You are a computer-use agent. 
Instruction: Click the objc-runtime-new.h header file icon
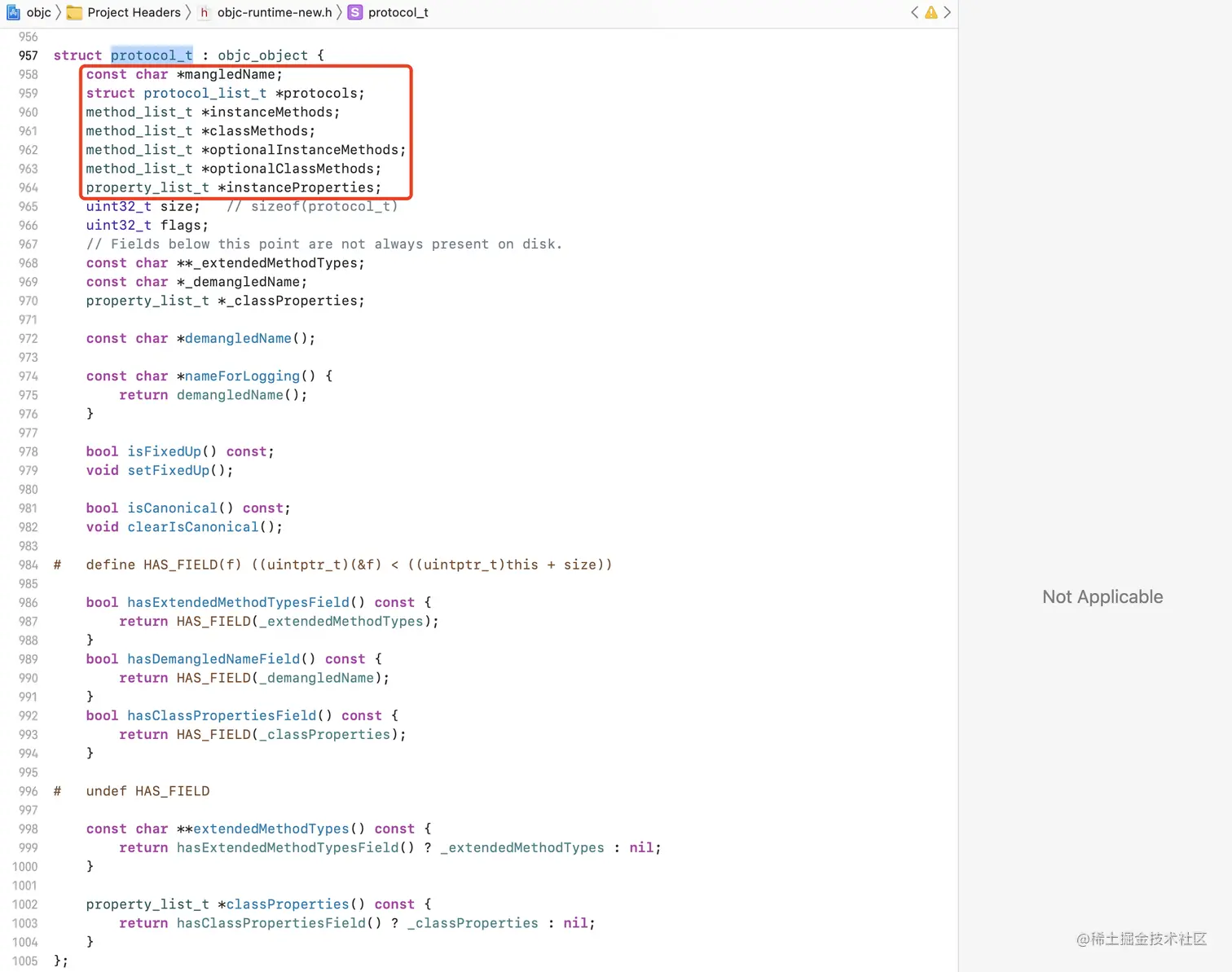click(x=205, y=12)
